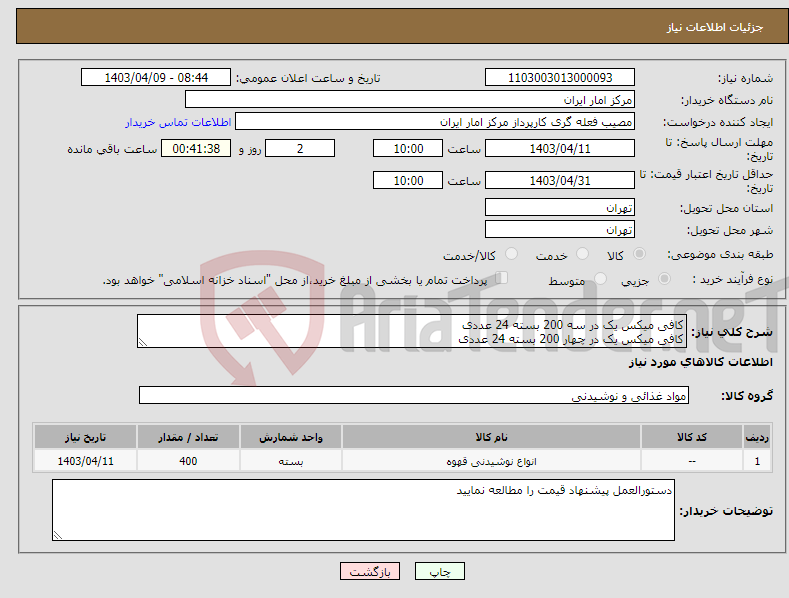Click the response deadline hour 10:00 field
This screenshot has height=598, width=789.
[x=408, y=148]
